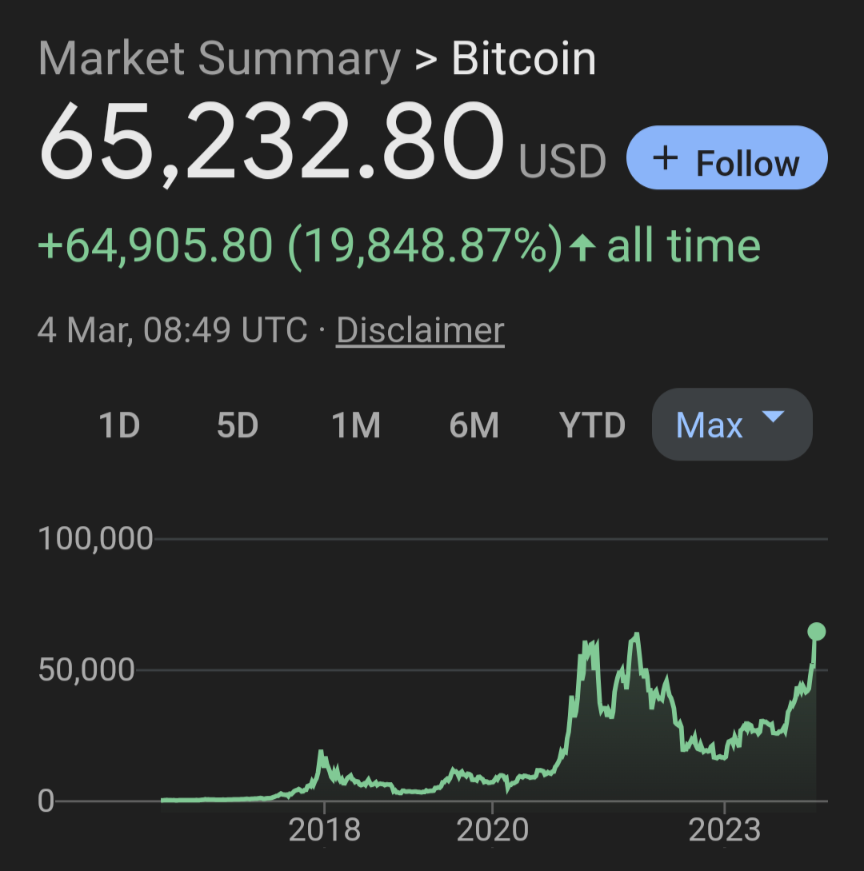The height and width of the screenshot is (871, 864).
Task: Click the plus icon on the Follow button
Action: click(665, 158)
